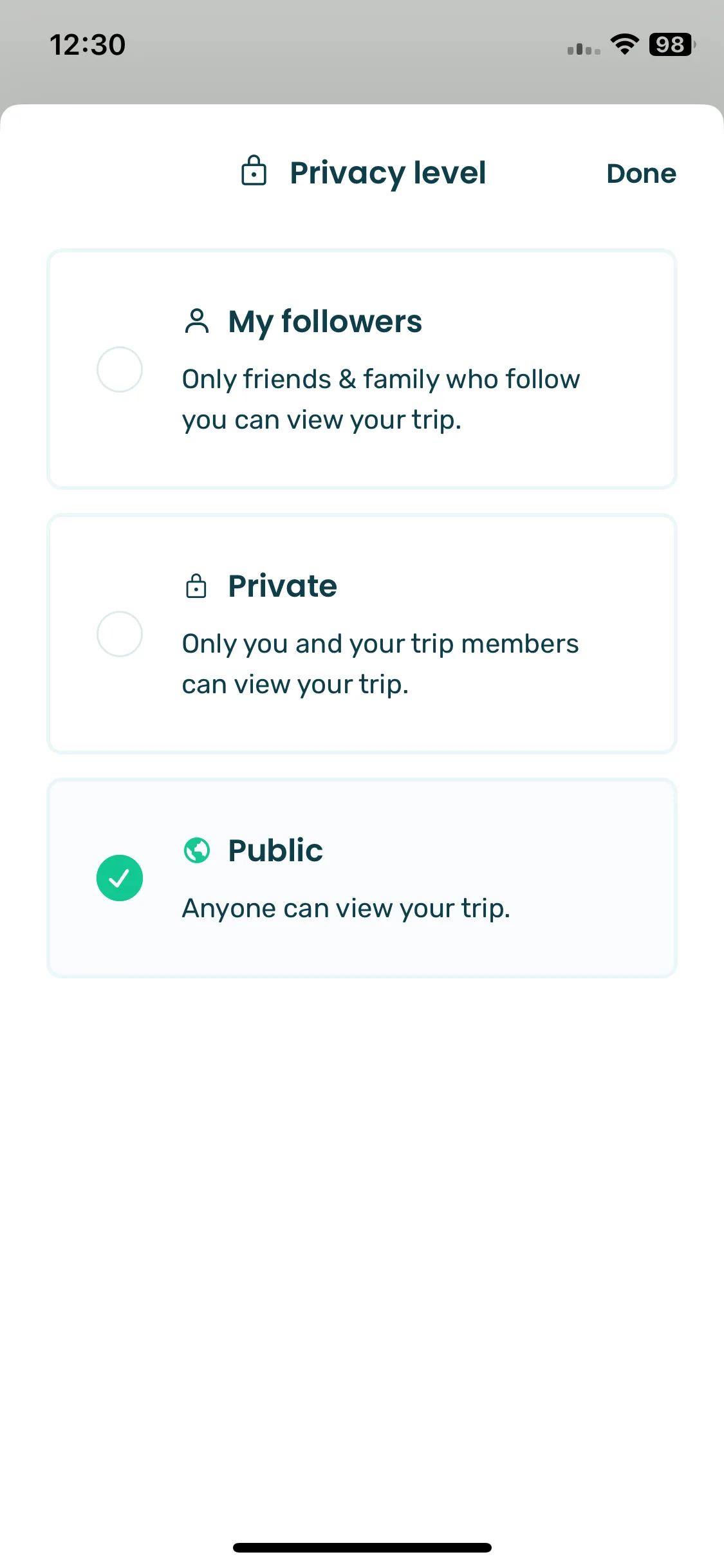This screenshot has height=1568, width=724.
Task: Select the Private radio button
Action: pyautogui.click(x=120, y=634)
